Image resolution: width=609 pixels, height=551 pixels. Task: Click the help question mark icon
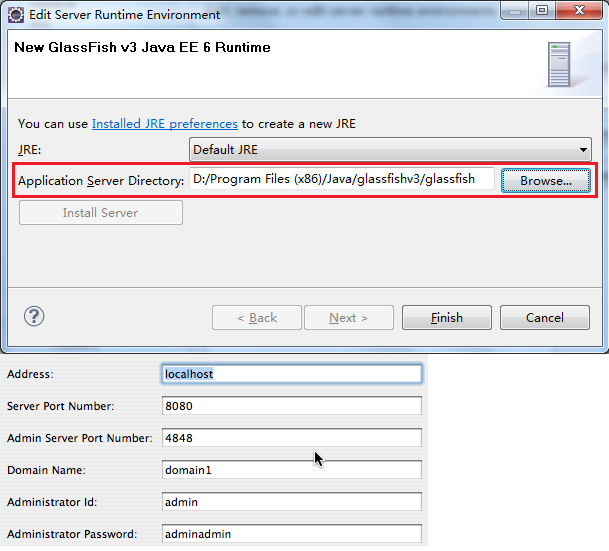(34, 316)
